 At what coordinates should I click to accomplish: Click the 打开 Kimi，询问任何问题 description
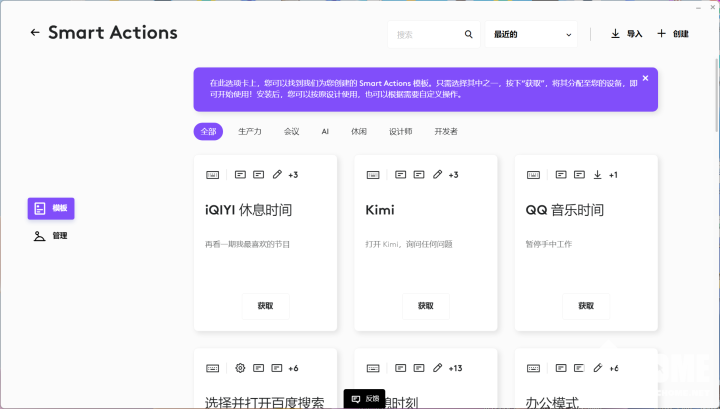tap(409, 244)
